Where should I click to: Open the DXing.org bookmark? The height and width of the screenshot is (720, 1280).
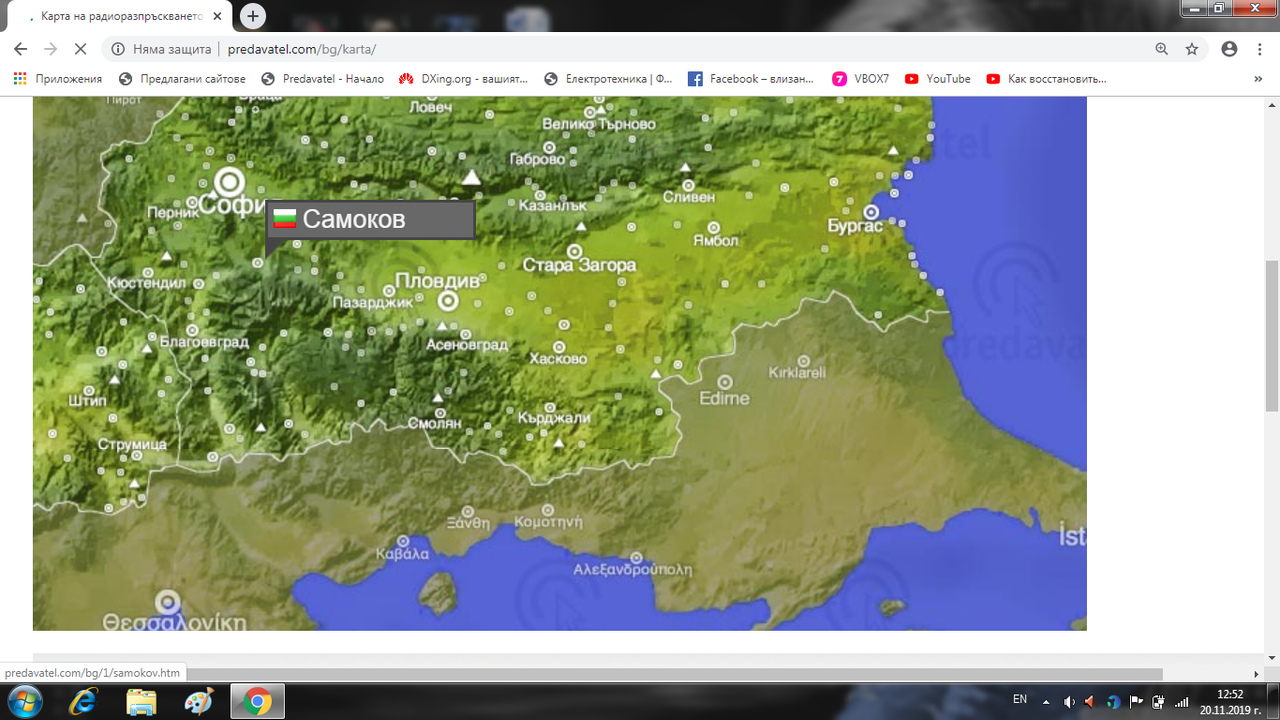point(463,79)
